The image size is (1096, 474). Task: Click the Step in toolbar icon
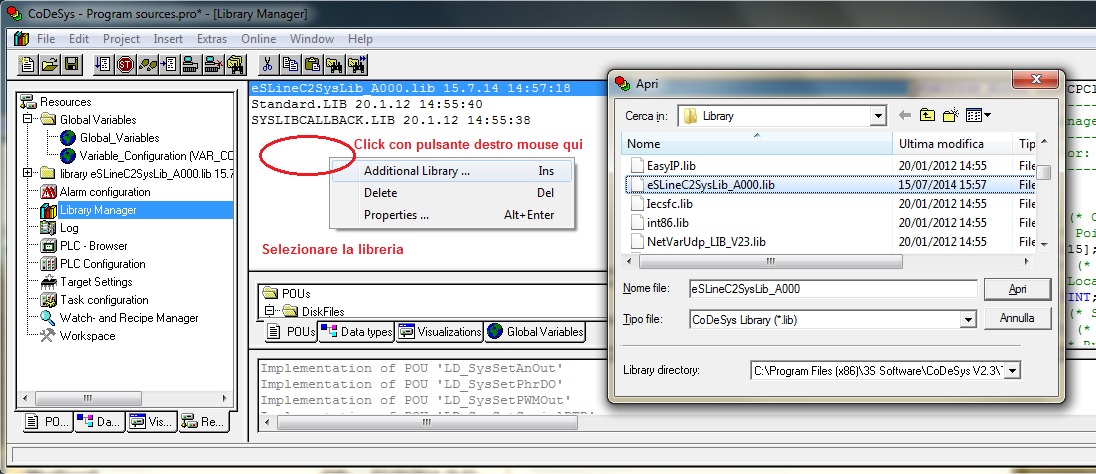pos(168,65)
